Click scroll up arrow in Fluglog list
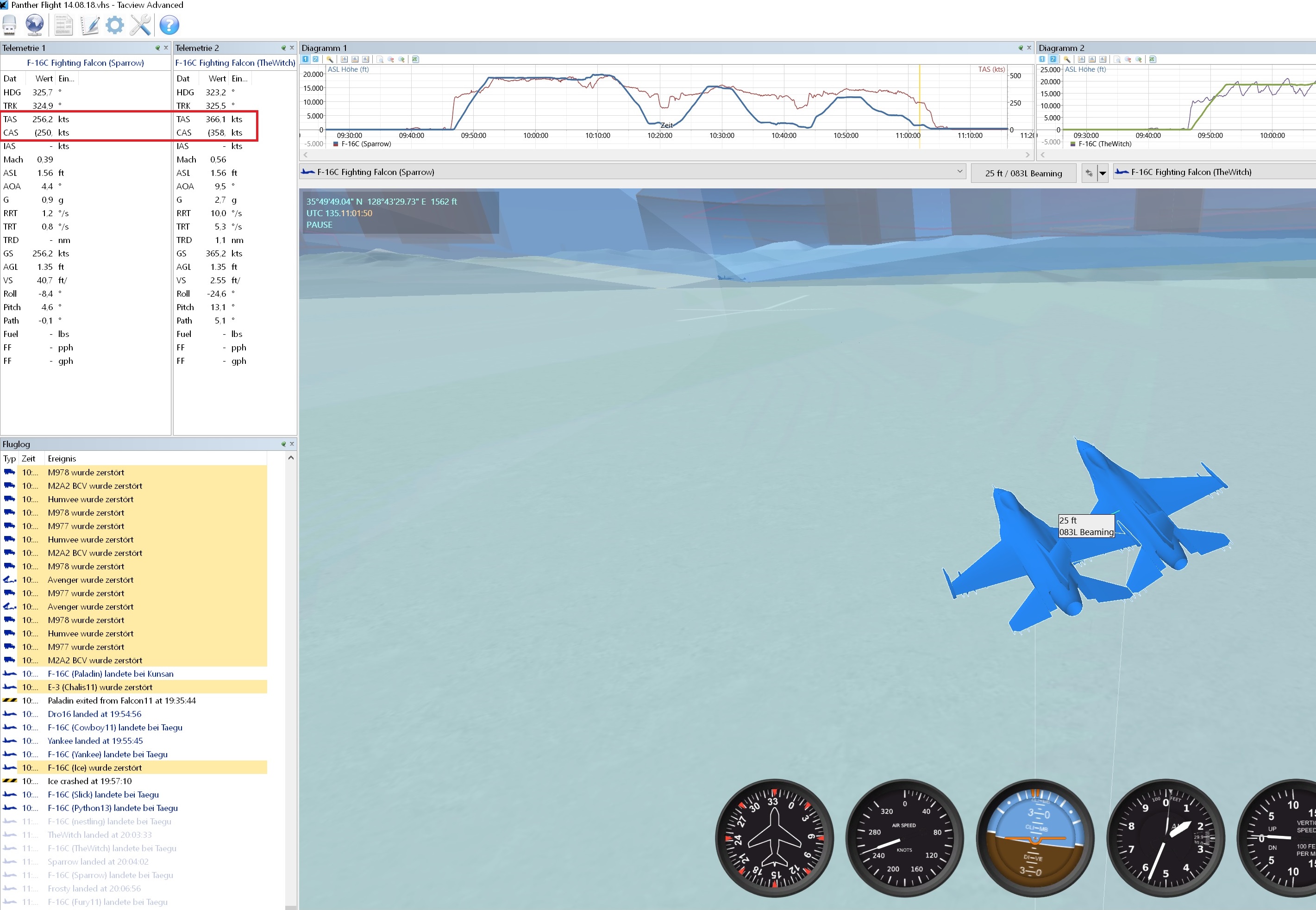1316x910 pixels. click(x=291, y=458)
